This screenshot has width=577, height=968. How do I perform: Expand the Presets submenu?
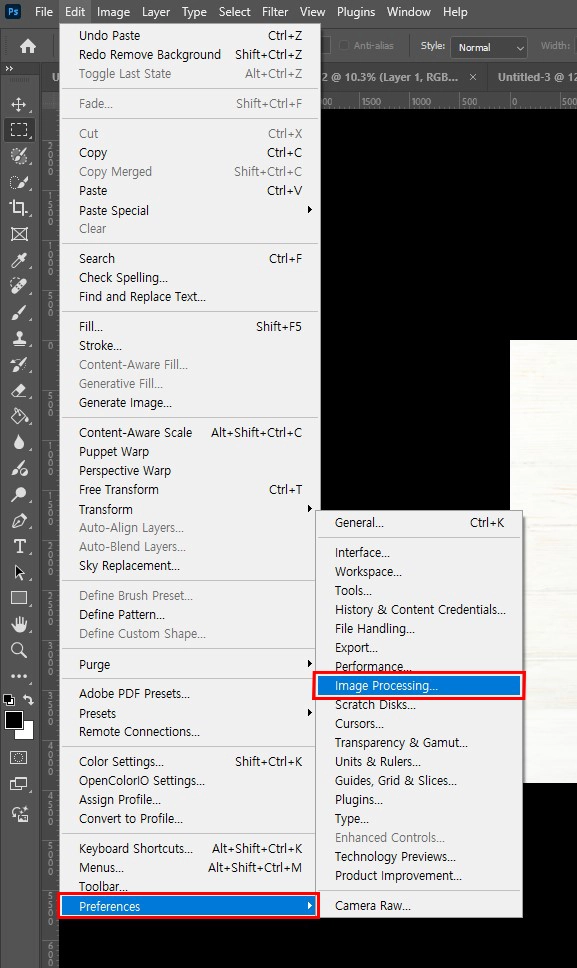pos(190,713)
